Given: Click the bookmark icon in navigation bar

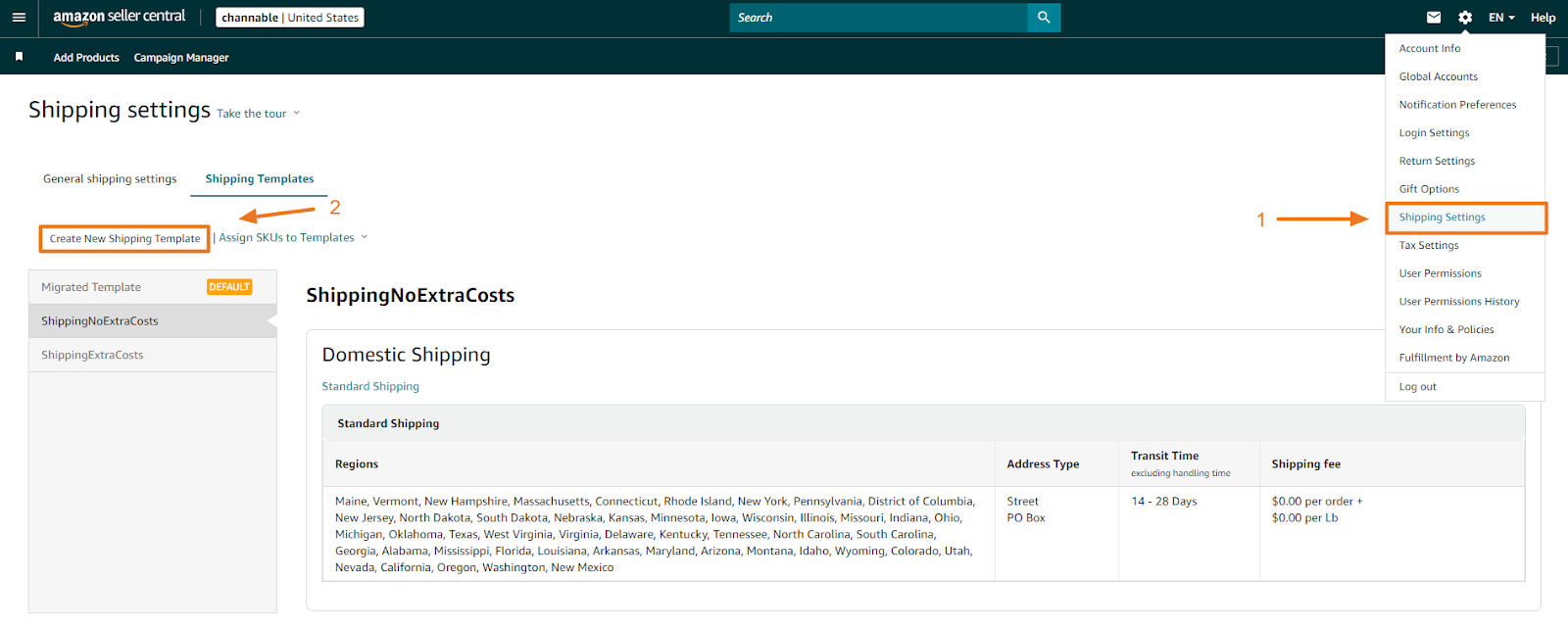Looking at the screenshot, I should pyautogui.click(x=19, y=57).
